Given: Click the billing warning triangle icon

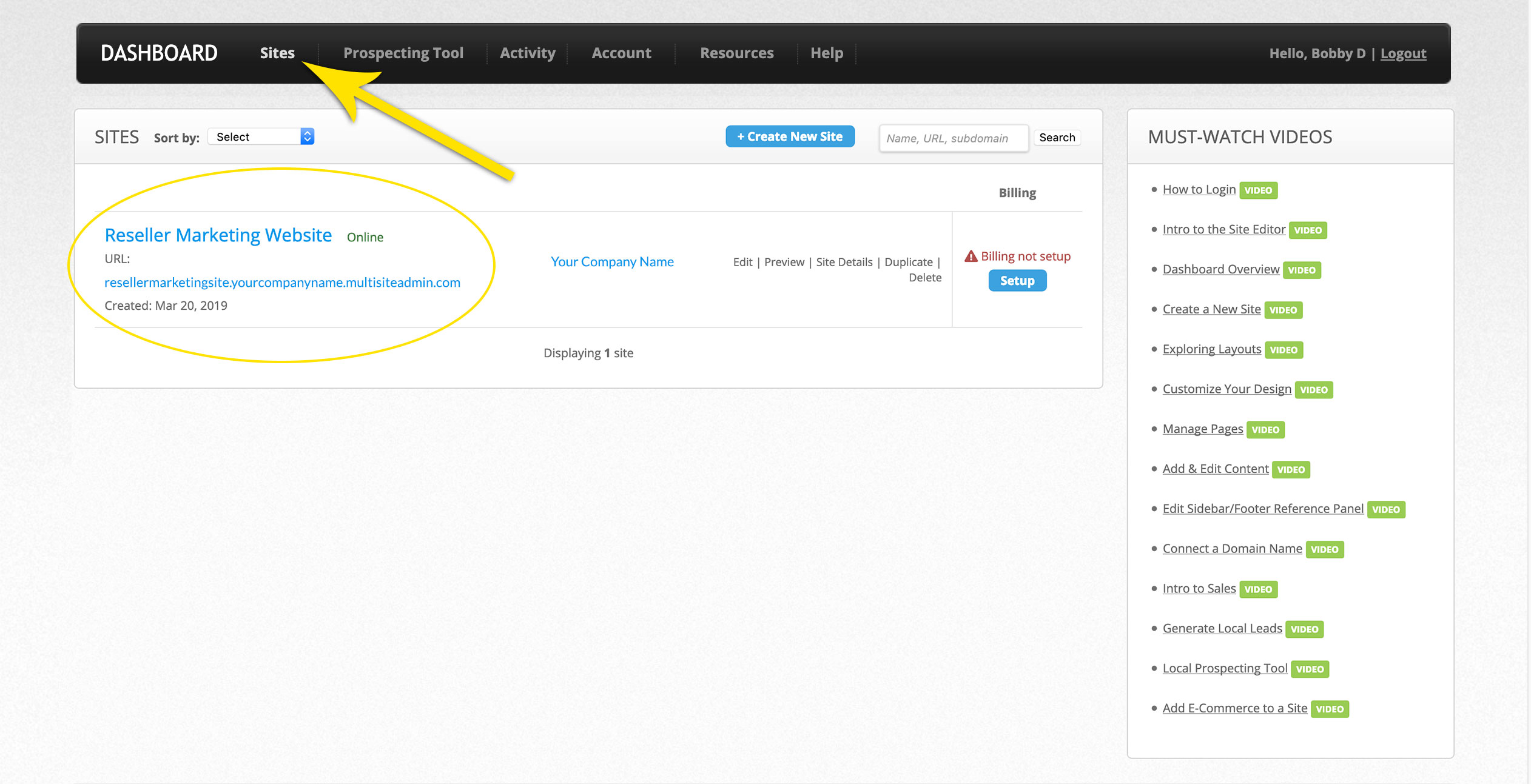Looking at the screenshot, I should [971, 256].
